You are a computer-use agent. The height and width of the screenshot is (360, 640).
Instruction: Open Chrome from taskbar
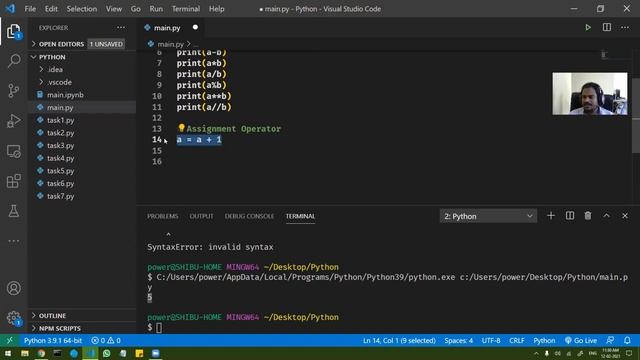pyautogui.click(x=41, y=353)
